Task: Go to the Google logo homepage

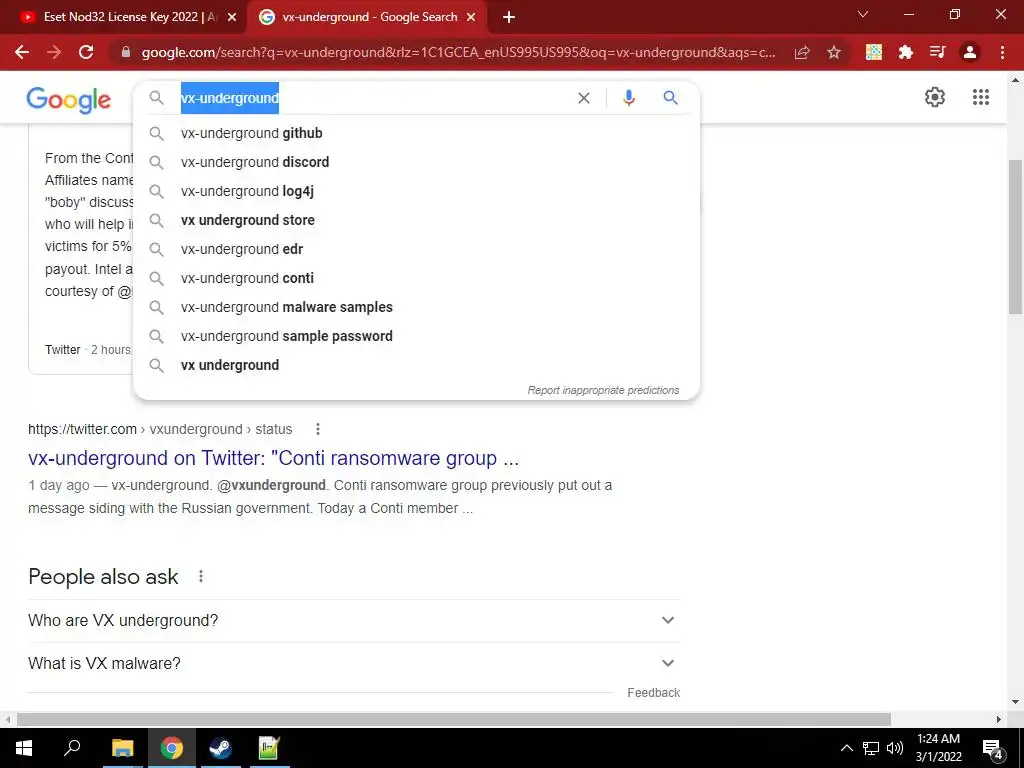Action: click(x=69, y=99)
